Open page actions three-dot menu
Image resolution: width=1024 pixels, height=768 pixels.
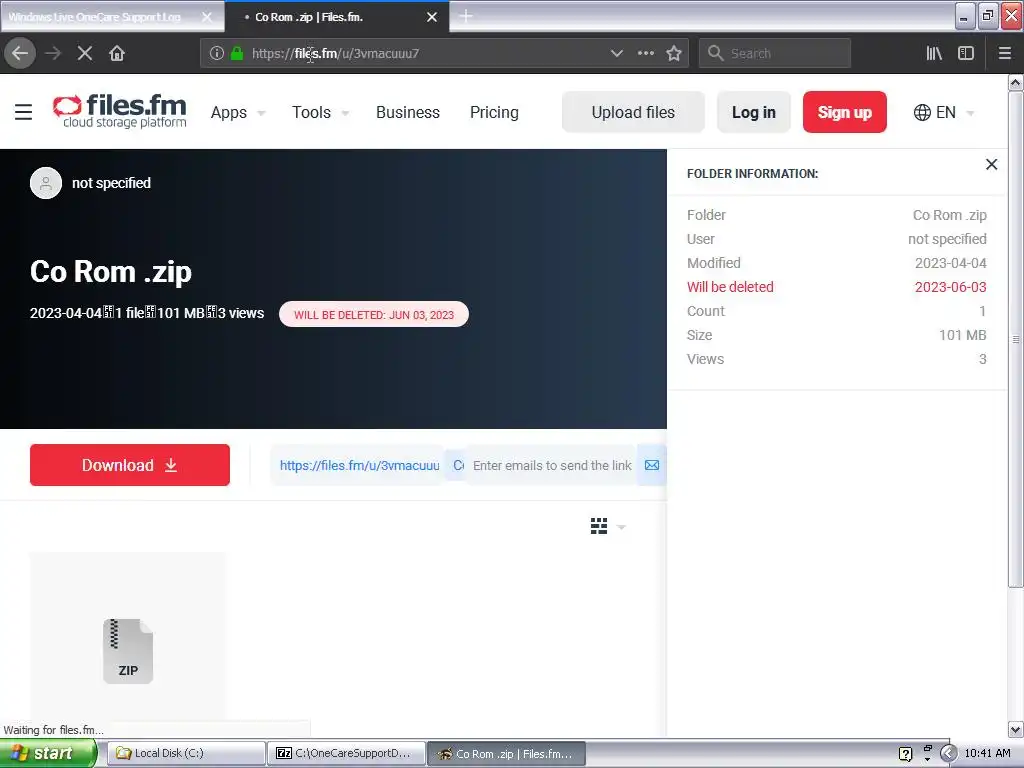click(645, 53)
